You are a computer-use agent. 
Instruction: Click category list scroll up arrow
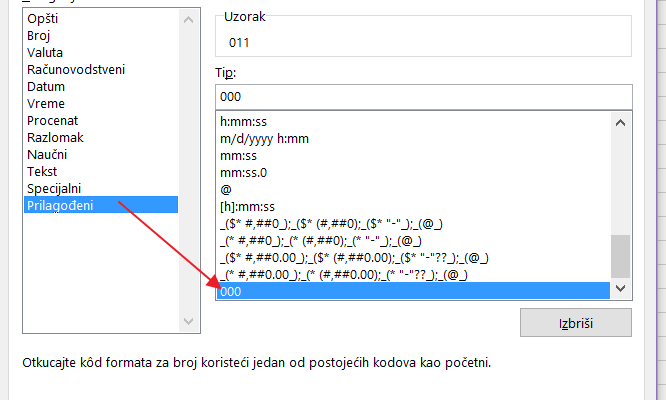pyautogui.click(x=189, y=20)
